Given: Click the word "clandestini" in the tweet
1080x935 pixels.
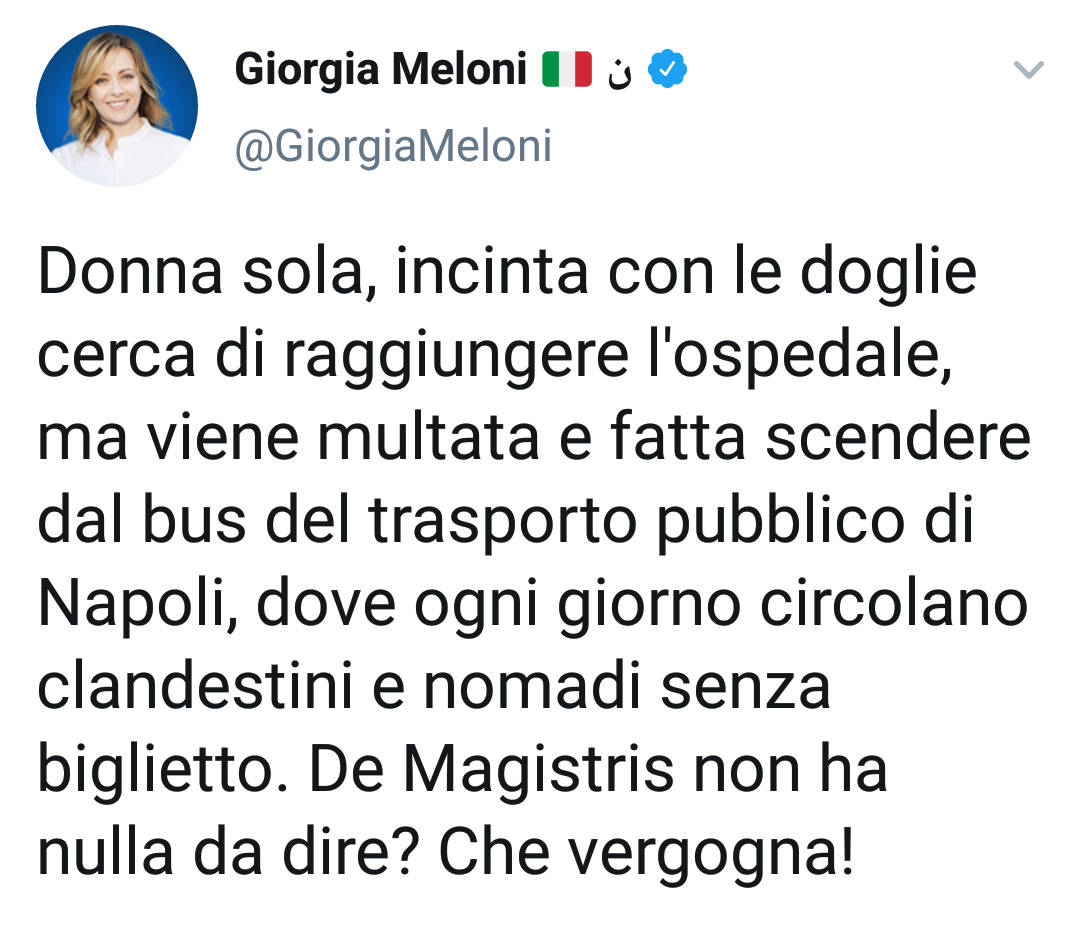Looking at the screenshot, I should pos(195,687).
